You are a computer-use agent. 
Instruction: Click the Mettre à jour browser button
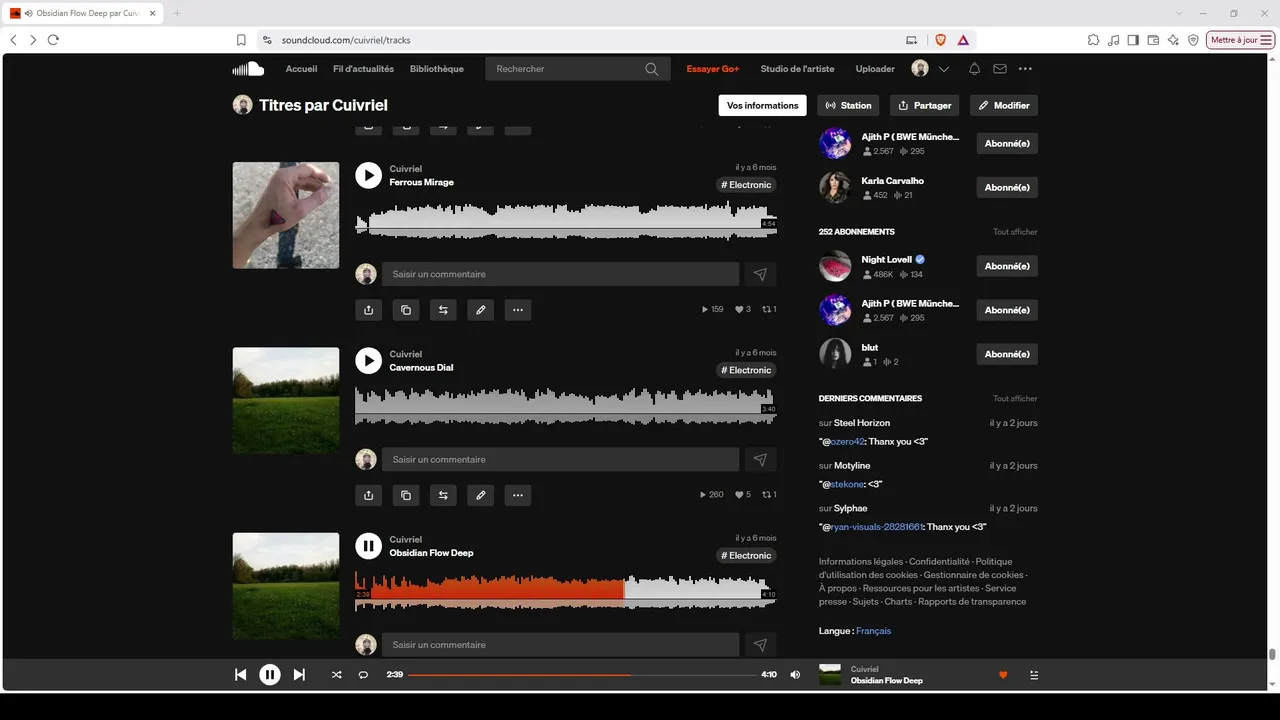[1241, 40]
